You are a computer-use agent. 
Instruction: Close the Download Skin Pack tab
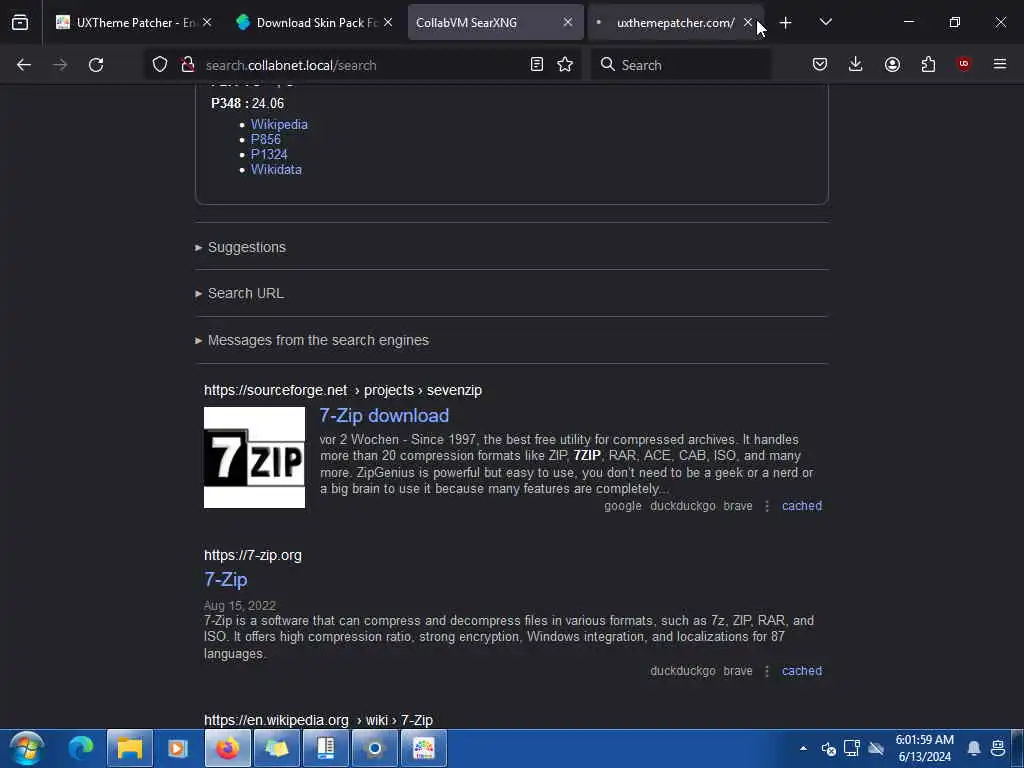coord(388,22)
